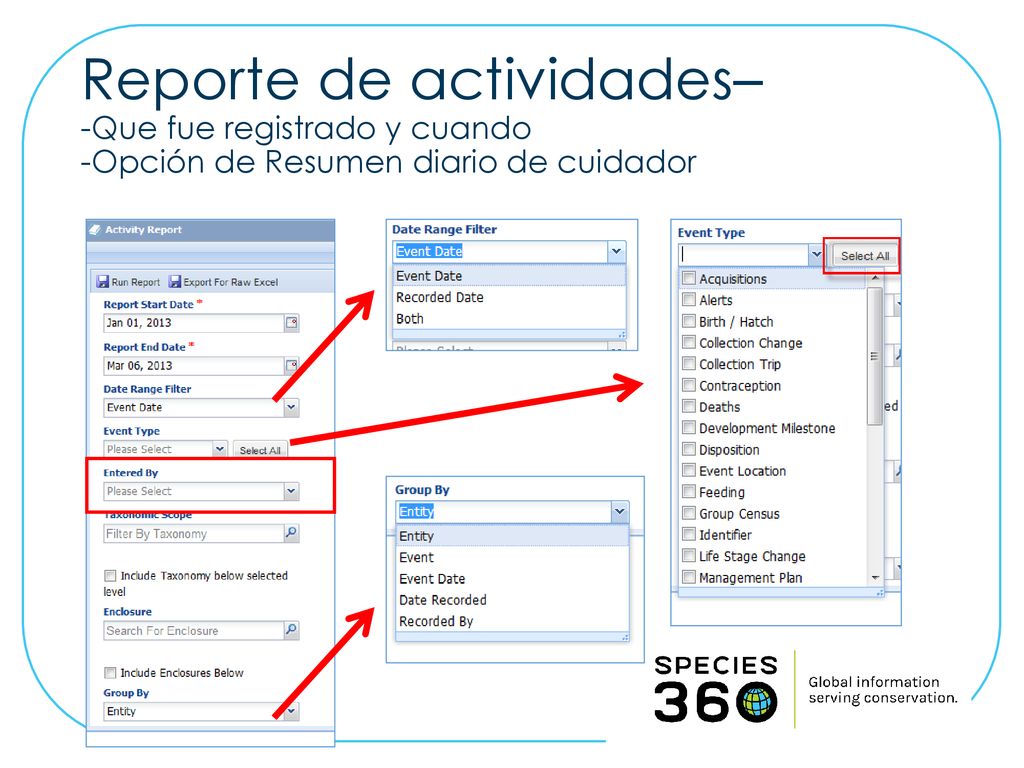
Task: Click into the Report End Date field
Action: click(194, 366)
